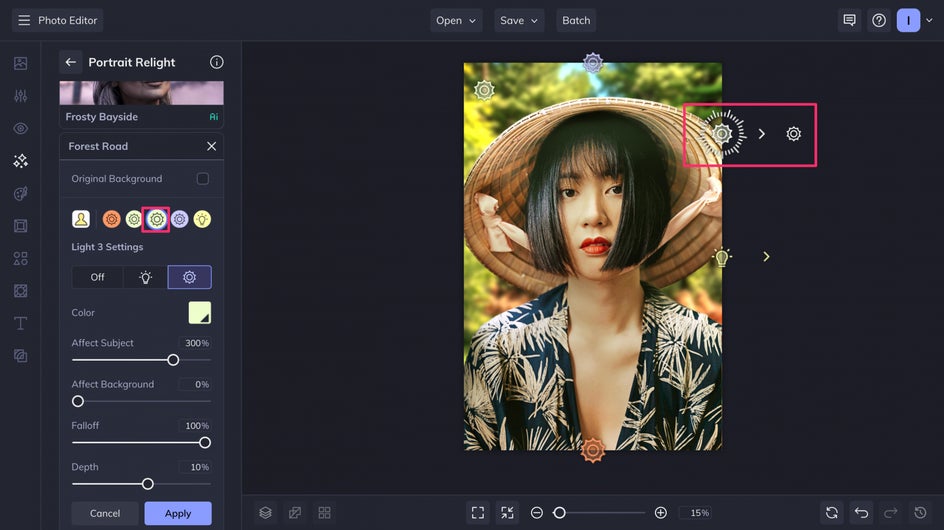Open the Edit sliders sidebar tool
Viewport: 944px width, 530px height.
coord(20,96)
